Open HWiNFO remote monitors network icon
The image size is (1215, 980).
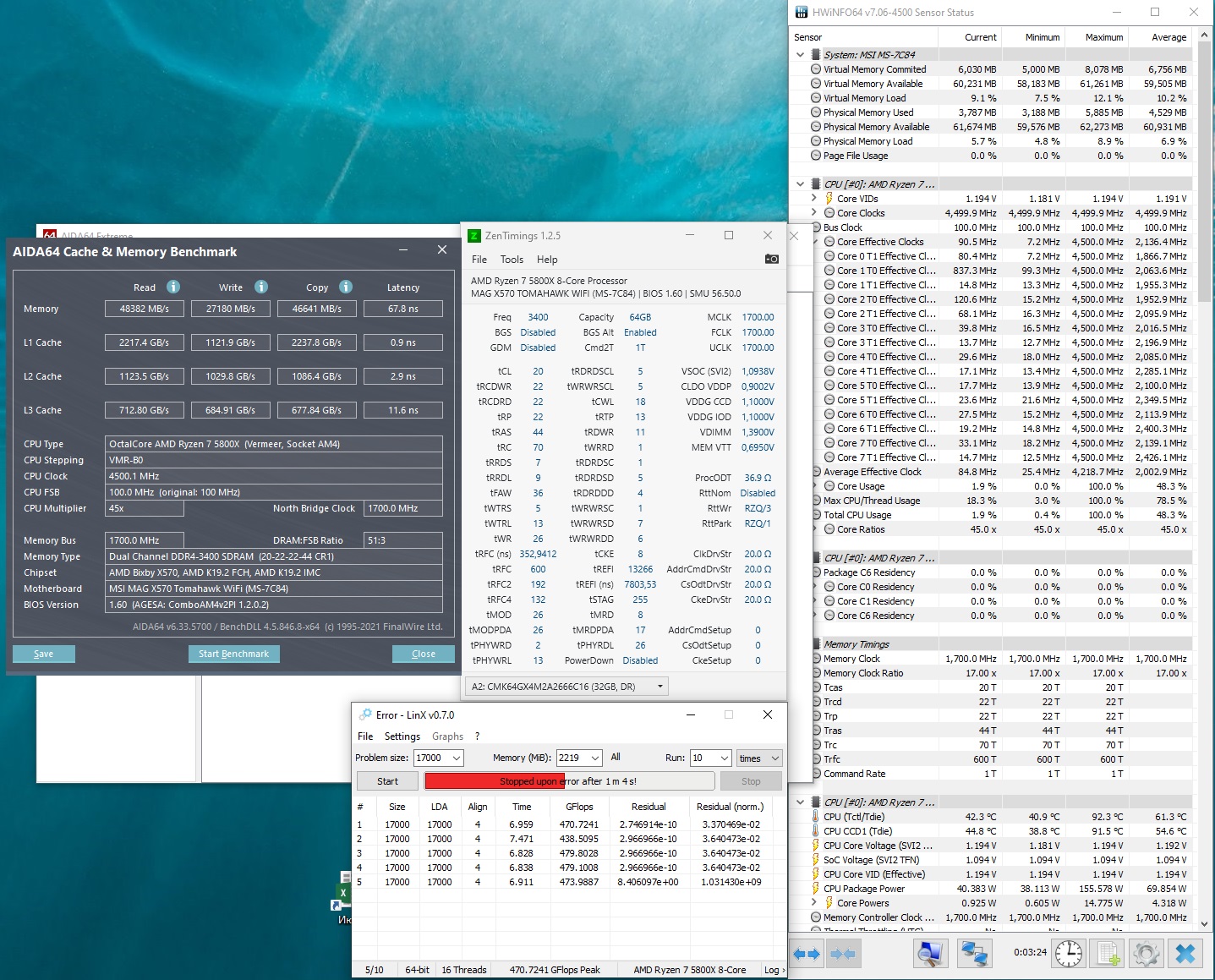(x=975, y=954)
